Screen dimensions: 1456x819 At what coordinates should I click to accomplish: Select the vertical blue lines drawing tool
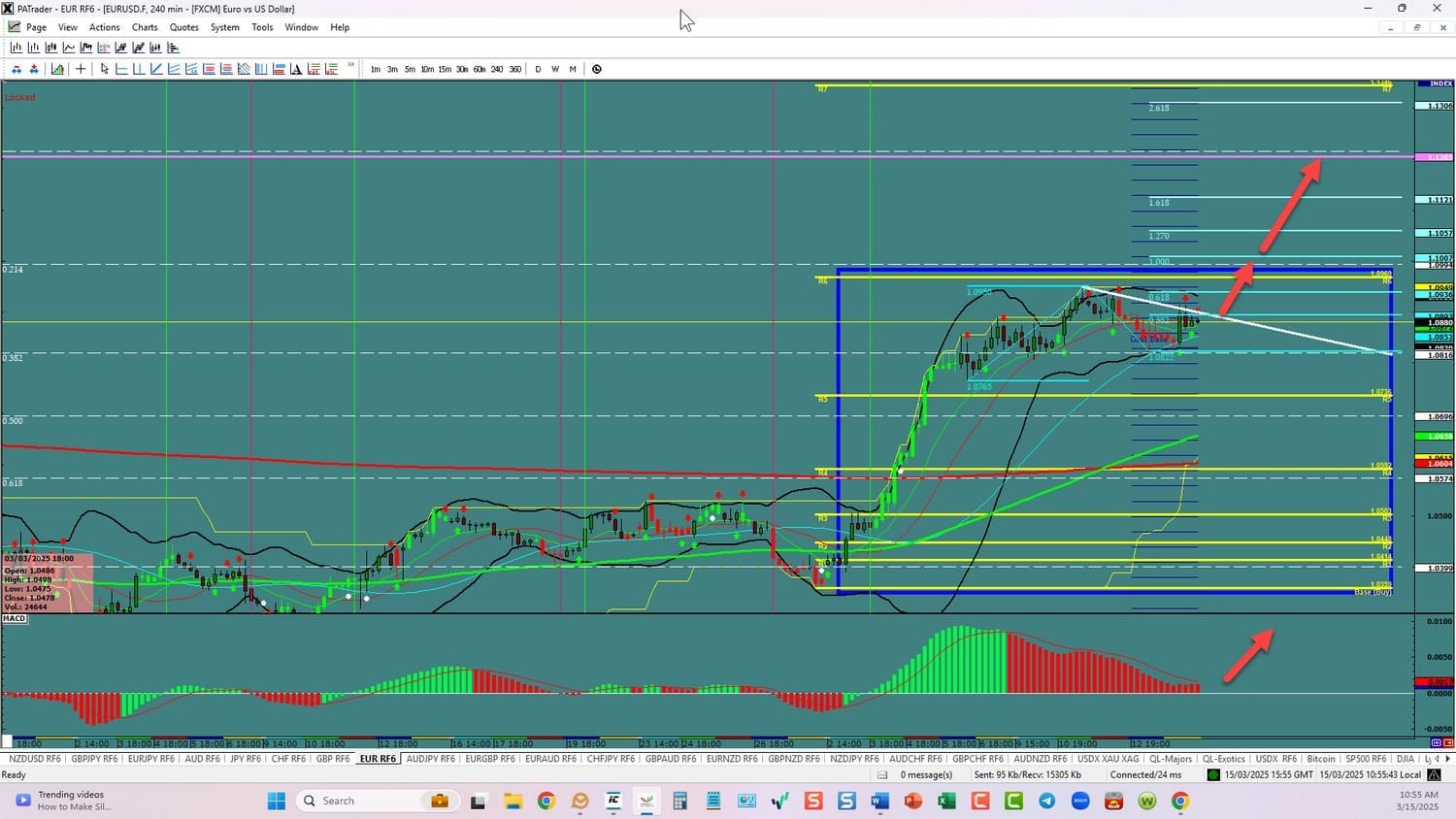coord(261,69)
